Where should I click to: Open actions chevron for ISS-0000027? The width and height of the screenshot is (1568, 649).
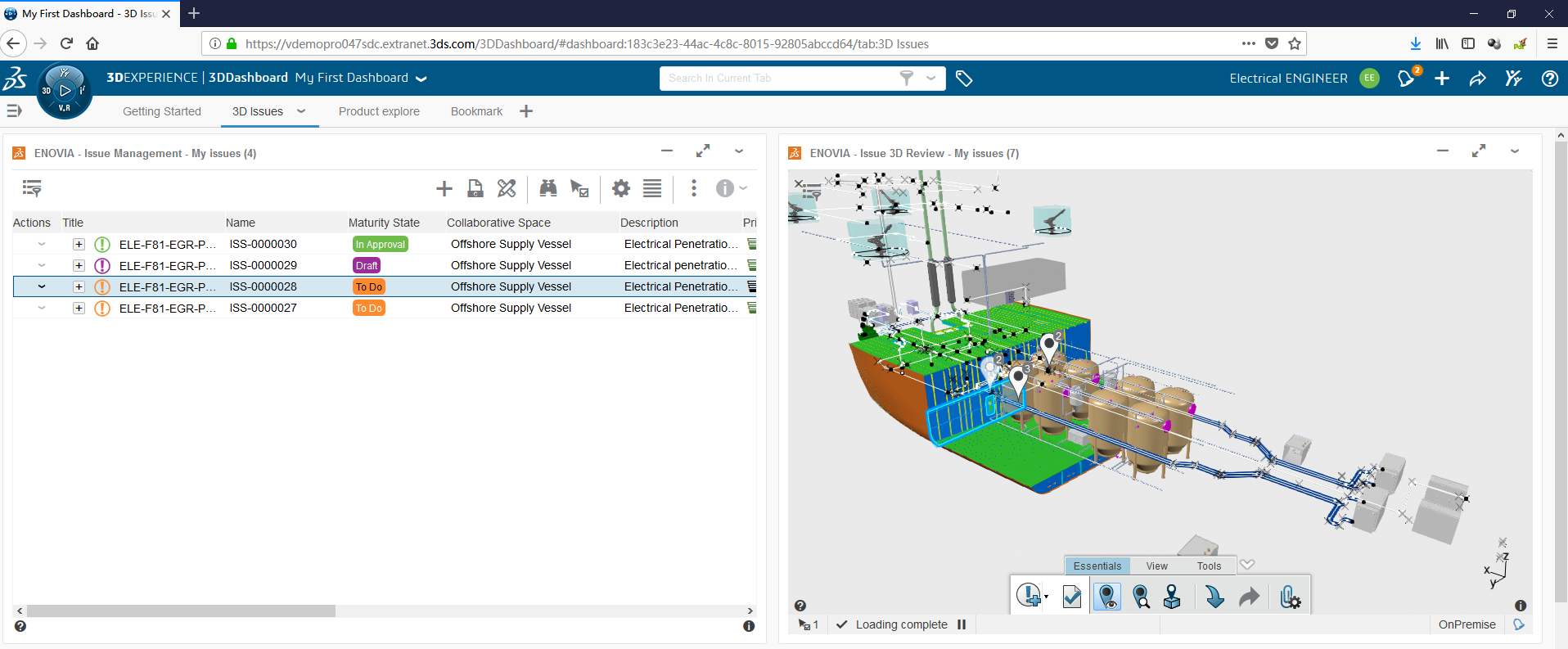[42, 308]
